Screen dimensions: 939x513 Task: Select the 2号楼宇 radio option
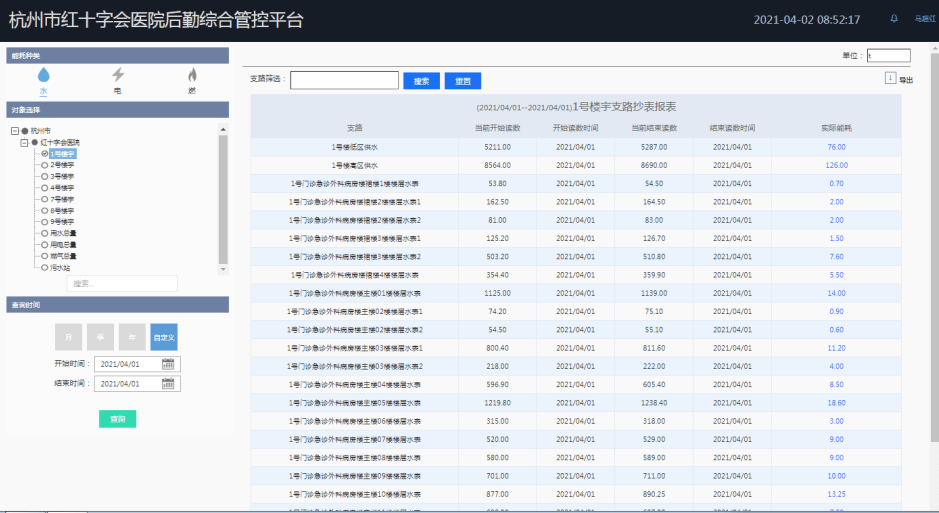tap(44, 165)
